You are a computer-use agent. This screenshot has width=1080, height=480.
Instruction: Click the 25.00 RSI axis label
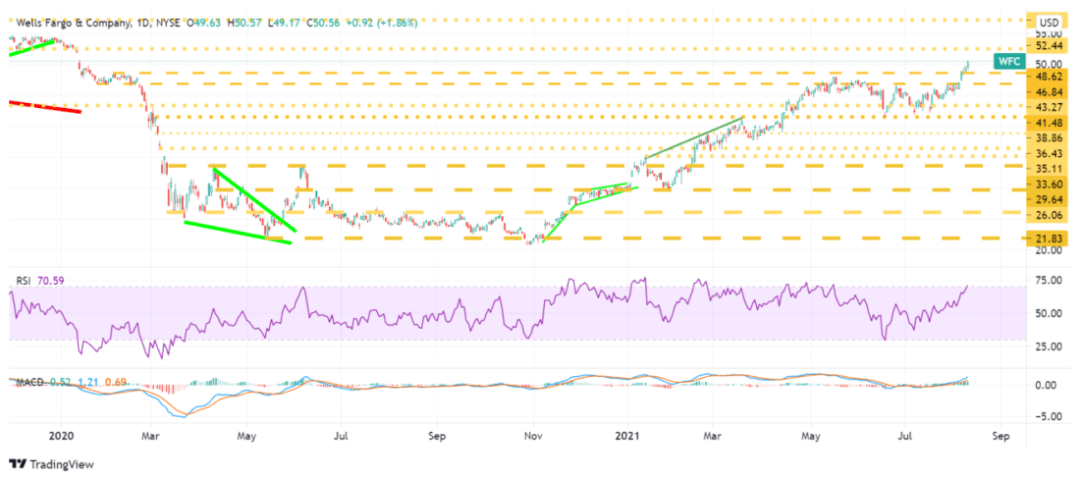pyautogui.click(x=1050, y=346)
